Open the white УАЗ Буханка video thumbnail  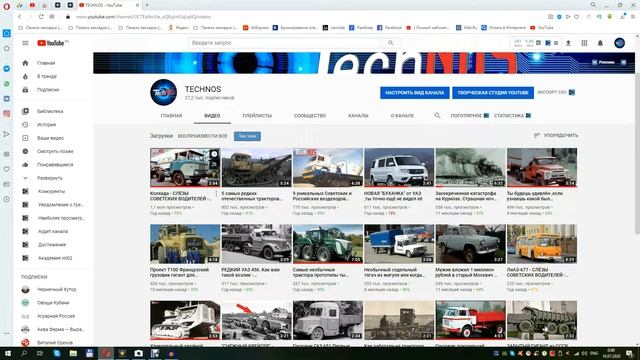click(399, 167)
